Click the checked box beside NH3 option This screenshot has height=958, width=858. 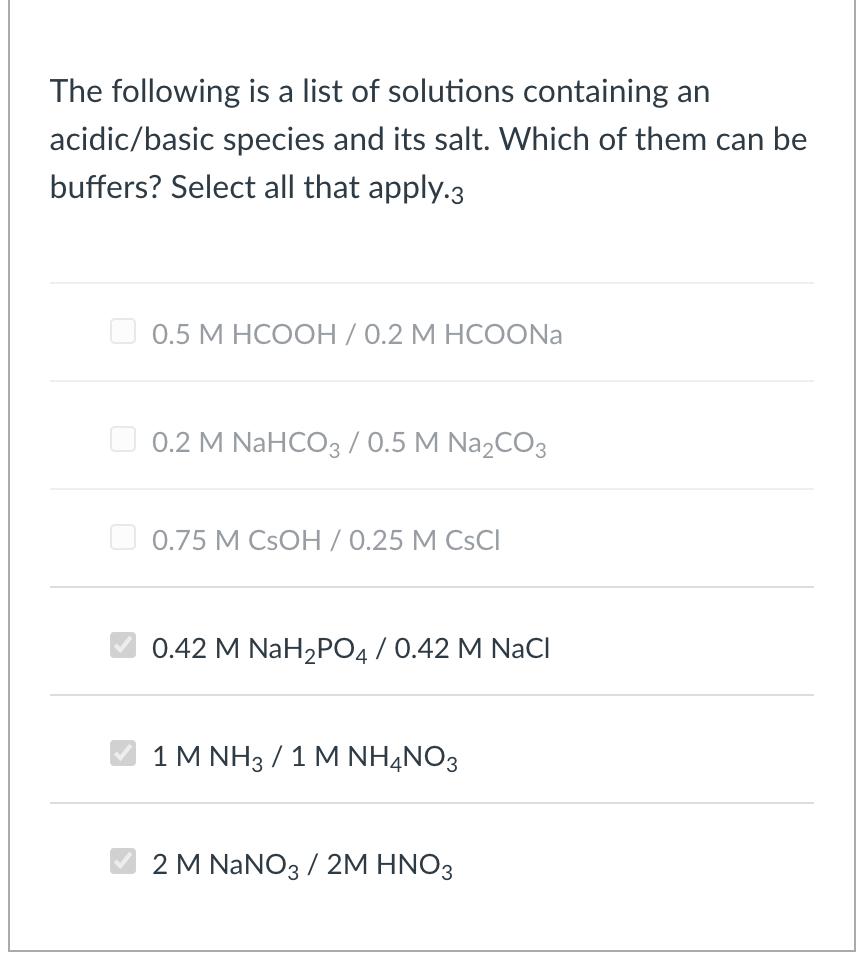122,754
